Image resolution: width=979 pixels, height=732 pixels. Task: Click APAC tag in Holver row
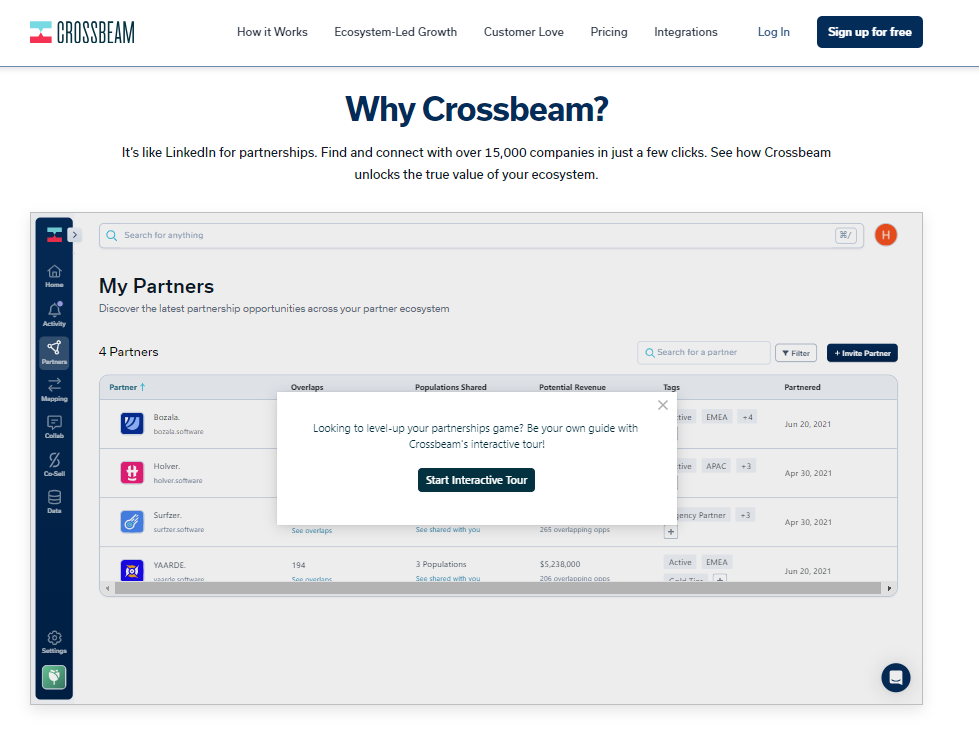(x=716, y=466)
